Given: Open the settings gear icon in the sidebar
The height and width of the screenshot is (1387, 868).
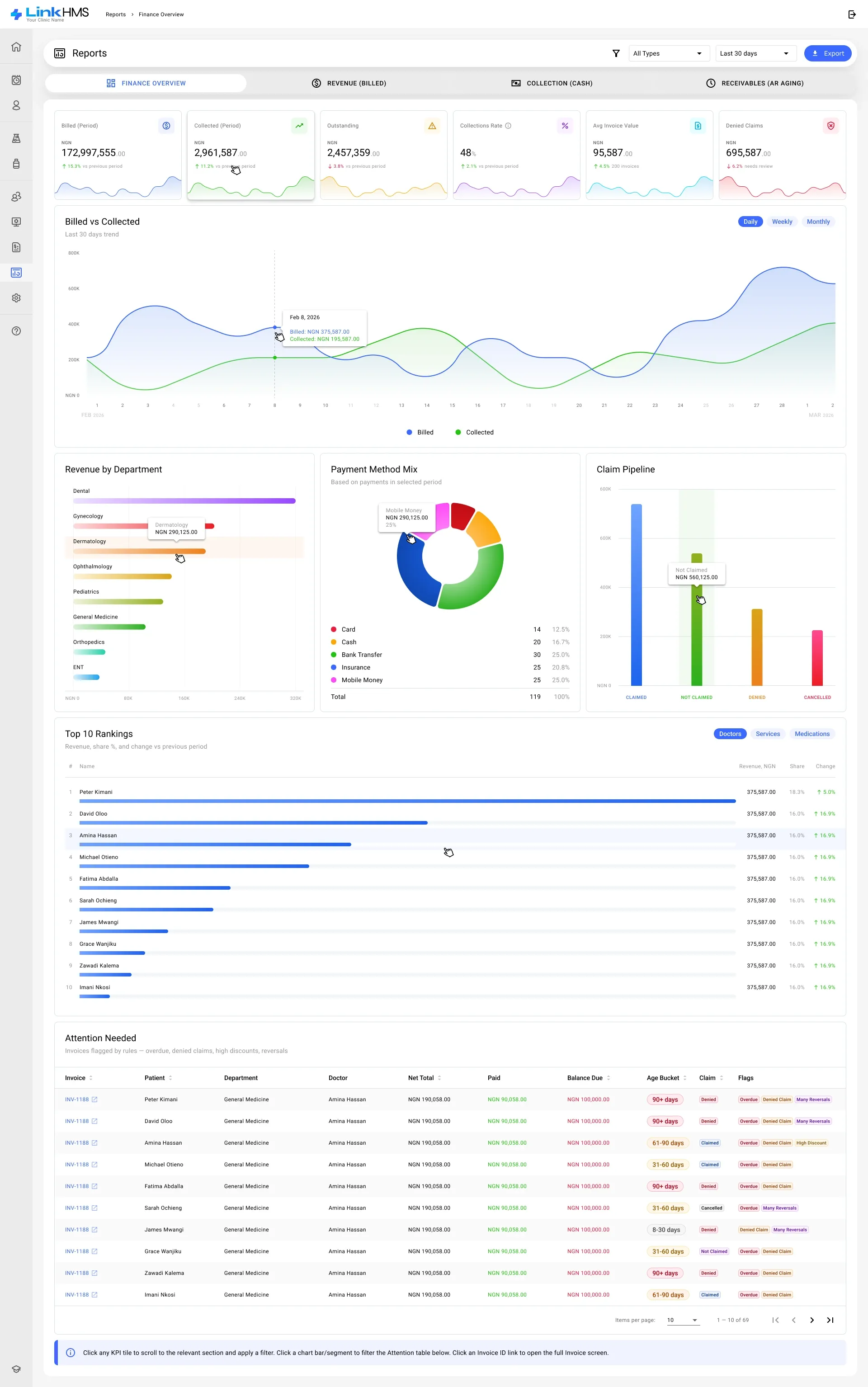Looking at the screenshot, I should (16, 298).
